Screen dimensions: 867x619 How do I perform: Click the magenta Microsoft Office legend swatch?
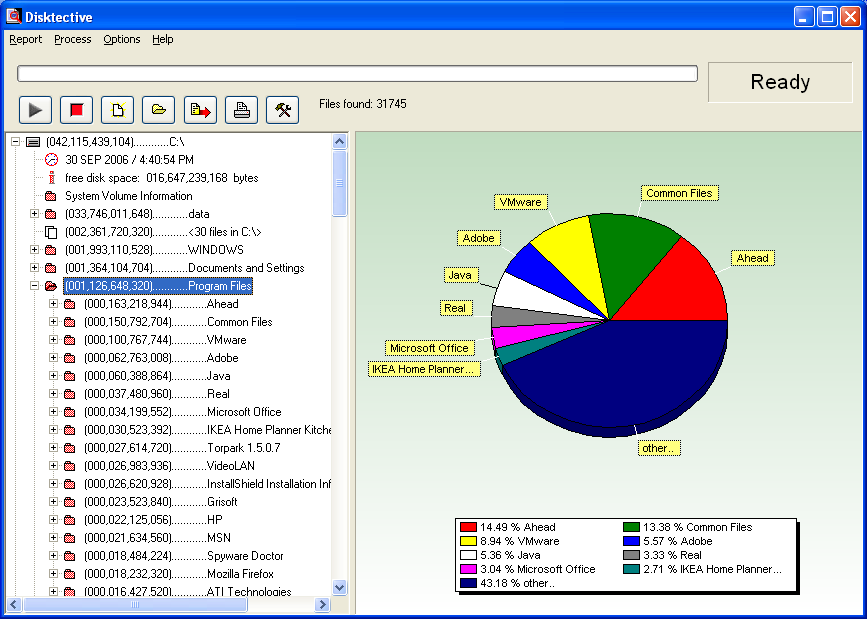(x=468, y=569)
